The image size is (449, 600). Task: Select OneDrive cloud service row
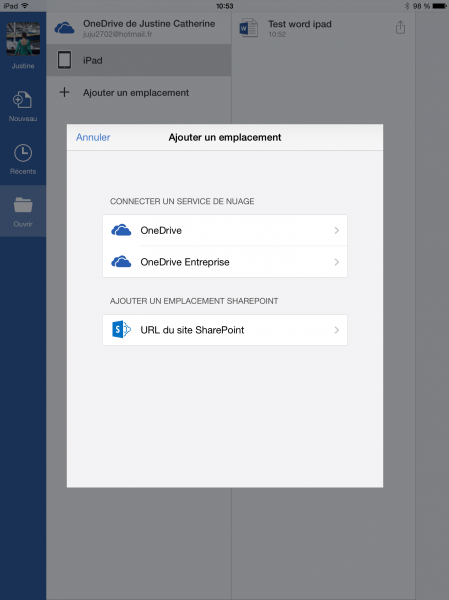coord(225,230)
